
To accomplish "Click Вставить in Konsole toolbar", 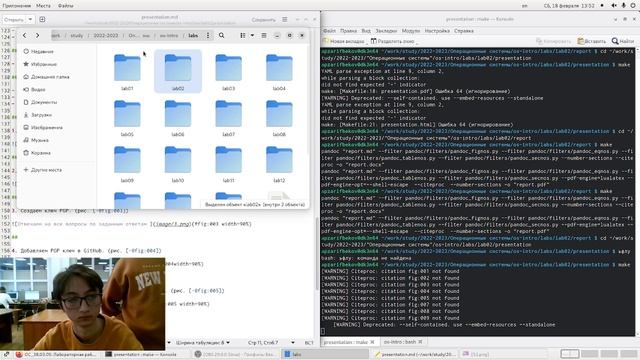I will (x=591, y=41).
